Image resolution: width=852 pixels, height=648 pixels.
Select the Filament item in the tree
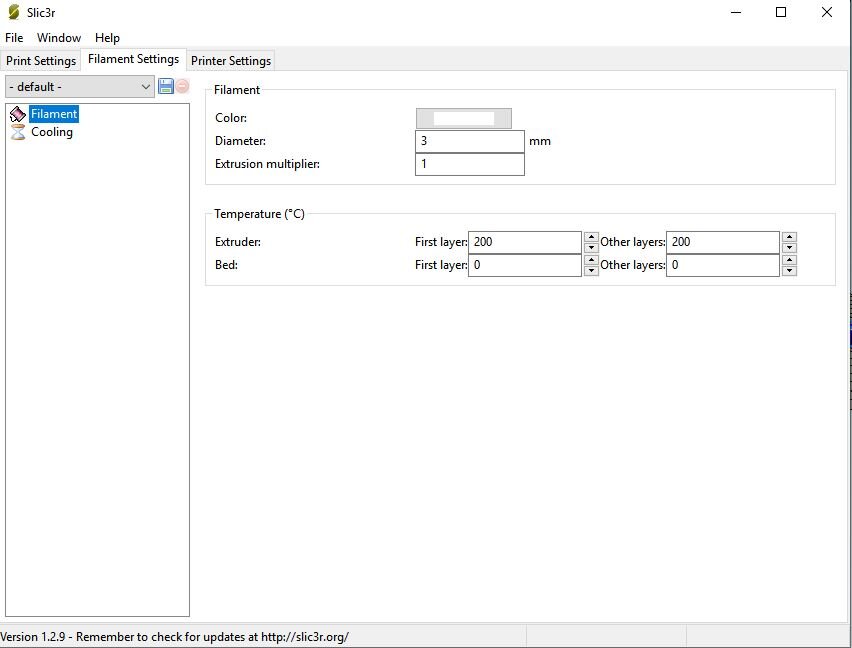[54, 114]
